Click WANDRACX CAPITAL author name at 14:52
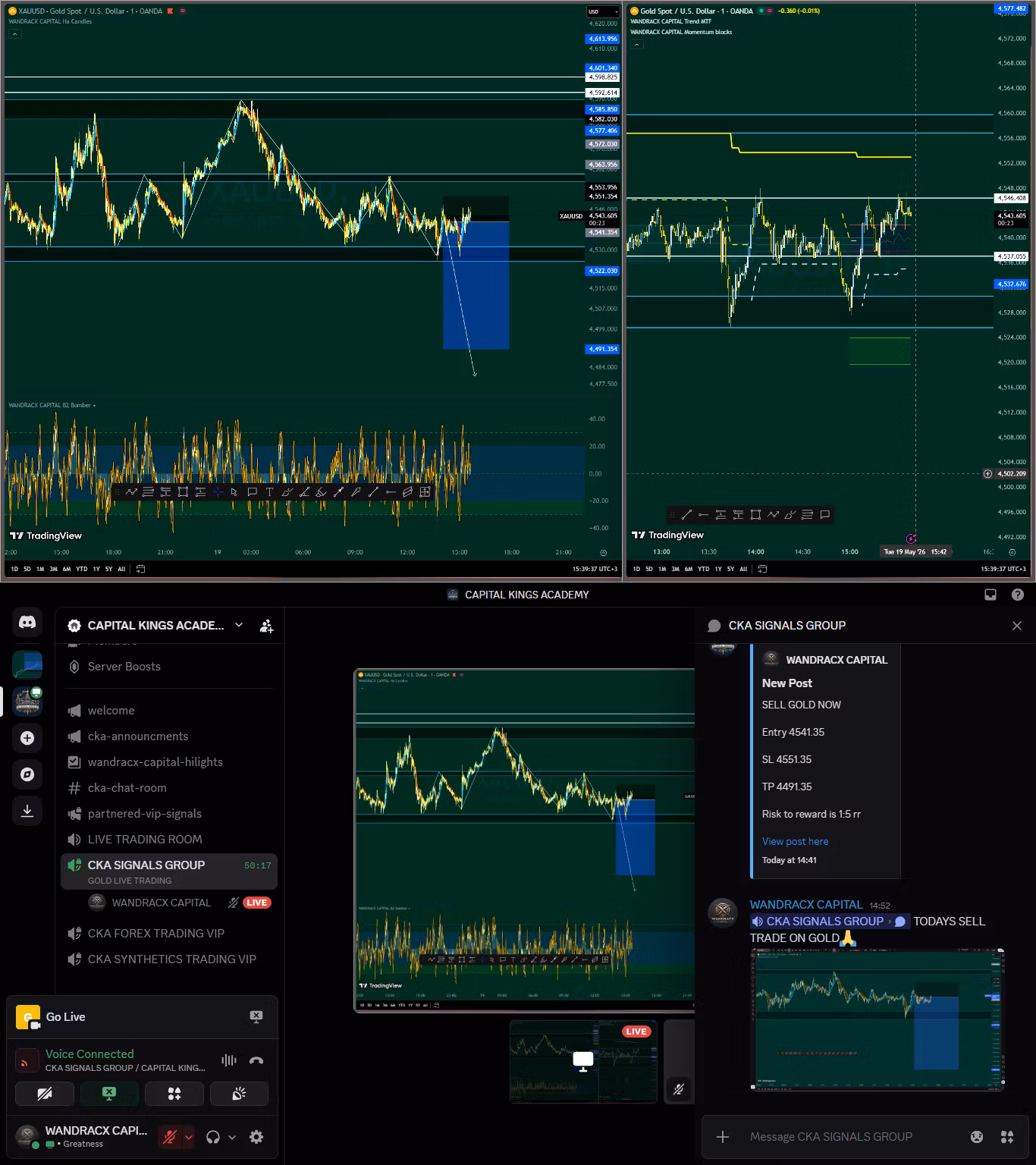Screen dimensions: 1036x1165 [806, 905]
